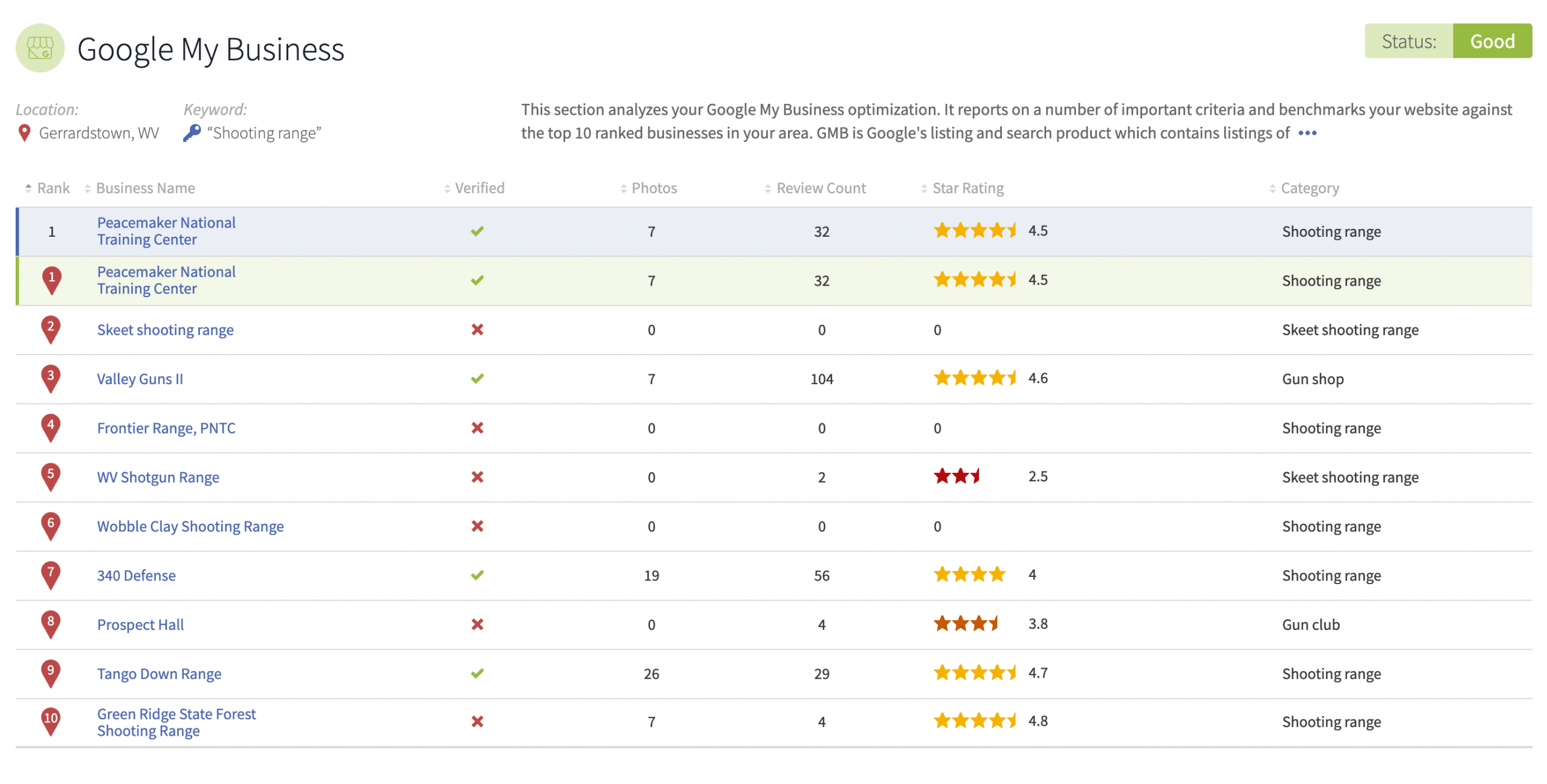Click the photos count 26 for Tango Down Range
1547x784 pixels.
(651, 674)
